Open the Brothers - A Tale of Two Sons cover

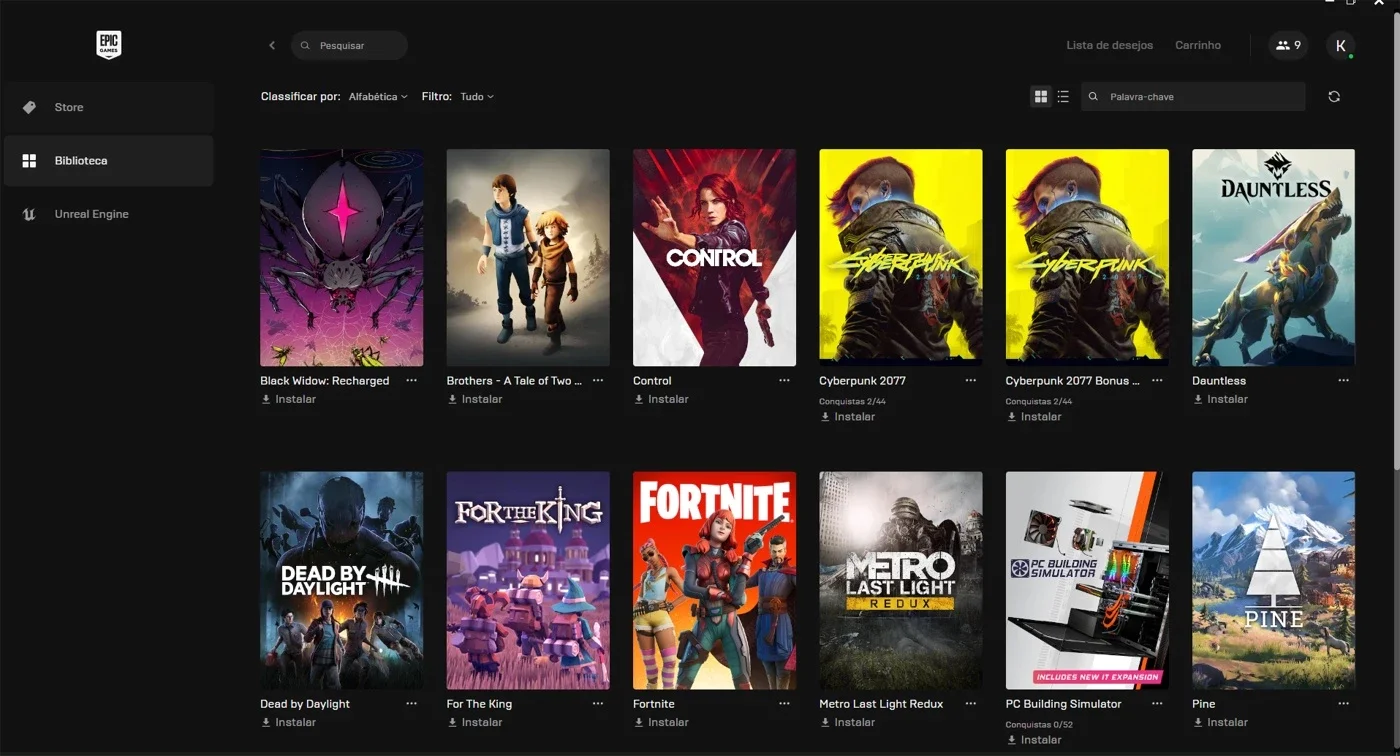(x=528, y=258)
